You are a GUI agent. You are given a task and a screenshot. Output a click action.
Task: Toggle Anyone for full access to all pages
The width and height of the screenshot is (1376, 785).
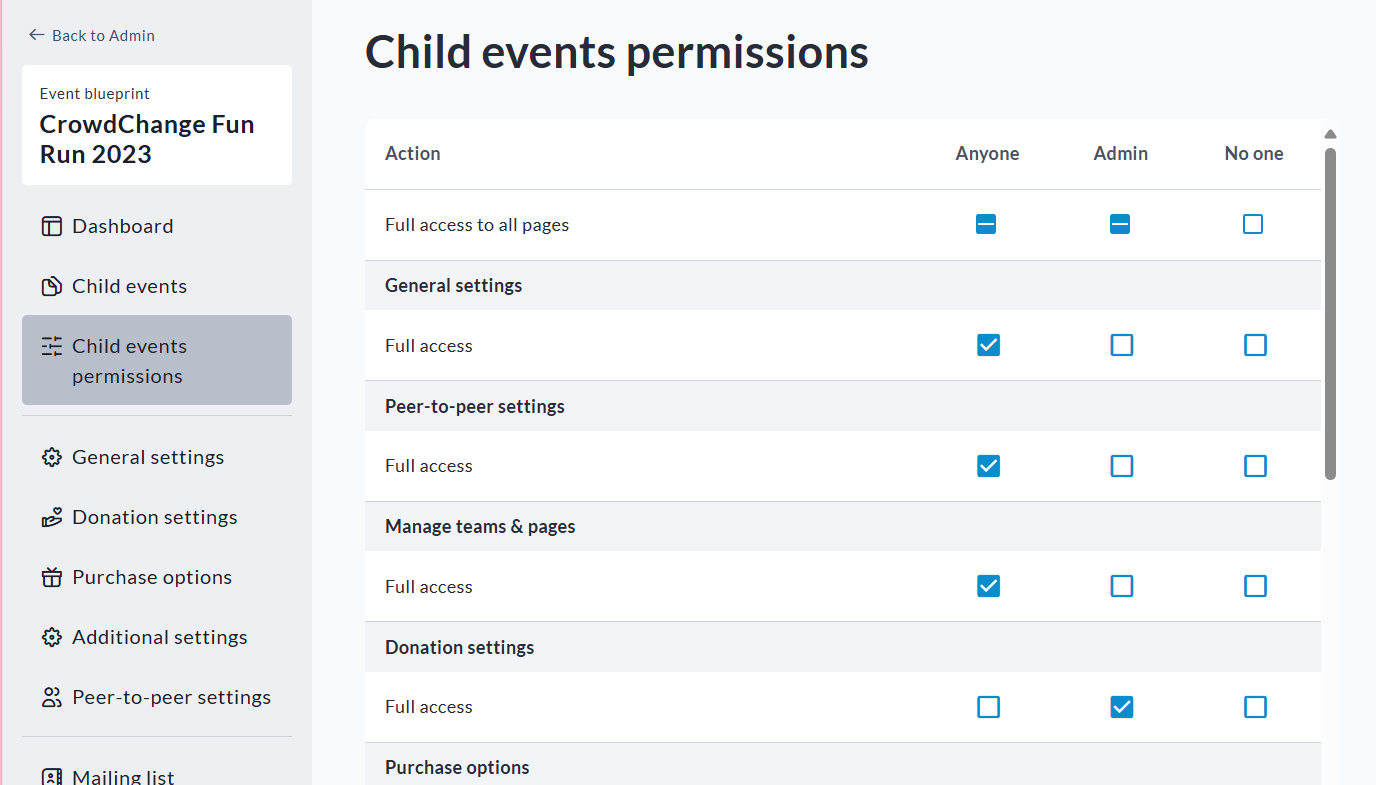(x=986, y=224)
